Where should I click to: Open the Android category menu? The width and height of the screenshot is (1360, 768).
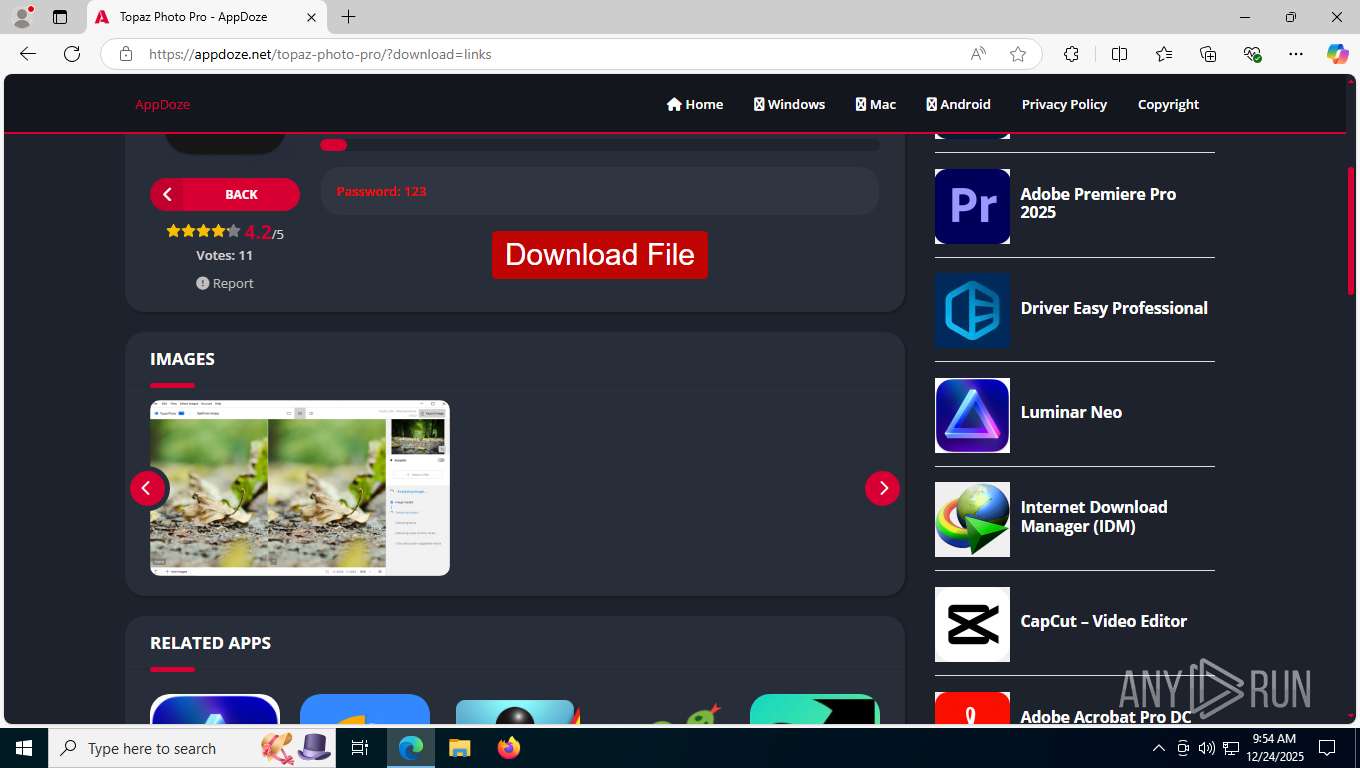pyautogui.click(x=959, y=104)
